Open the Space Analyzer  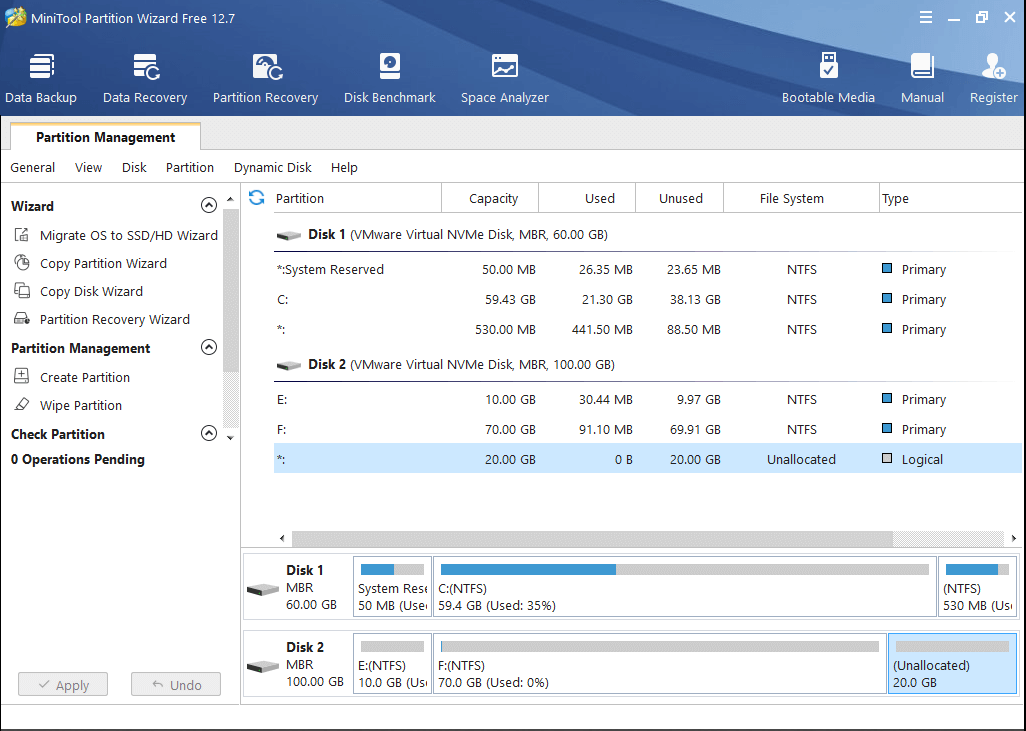[x=504, y=79]
